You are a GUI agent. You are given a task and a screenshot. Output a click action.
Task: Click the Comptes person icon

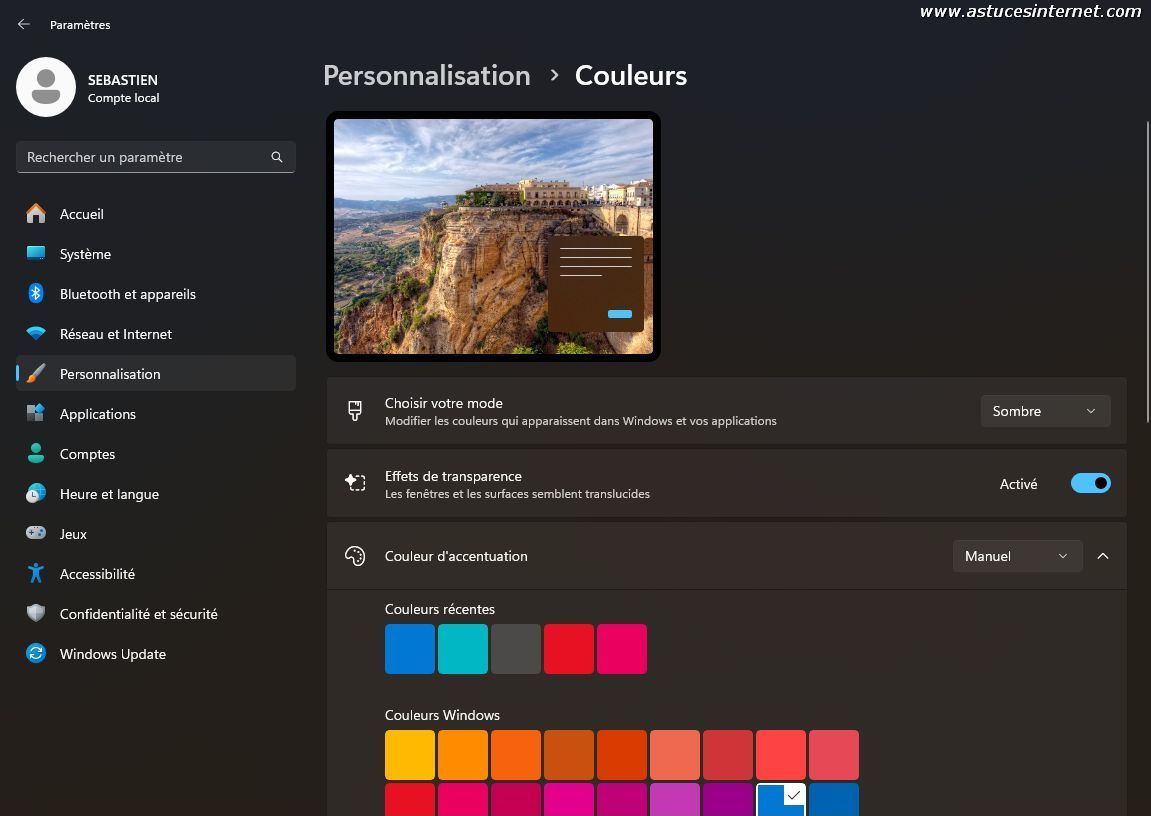tap(35, 453)
